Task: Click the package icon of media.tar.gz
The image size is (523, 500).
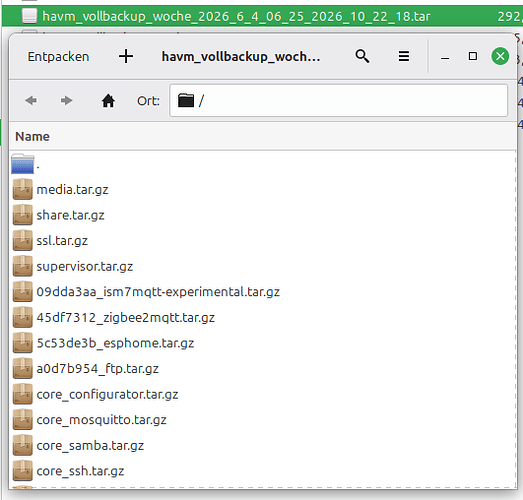Action: tap(23, 189)
